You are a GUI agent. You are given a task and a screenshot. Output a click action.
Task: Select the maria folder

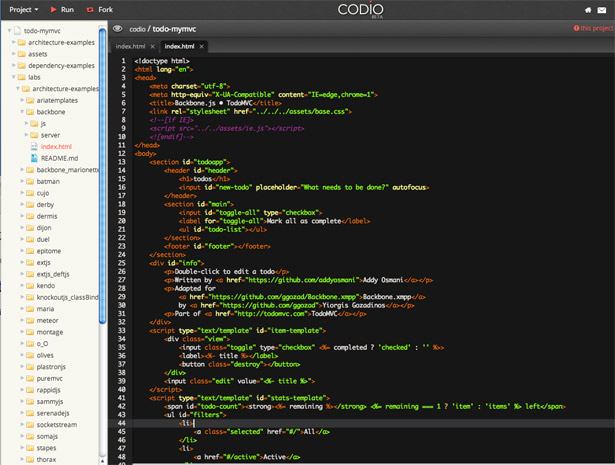(45, 309)
